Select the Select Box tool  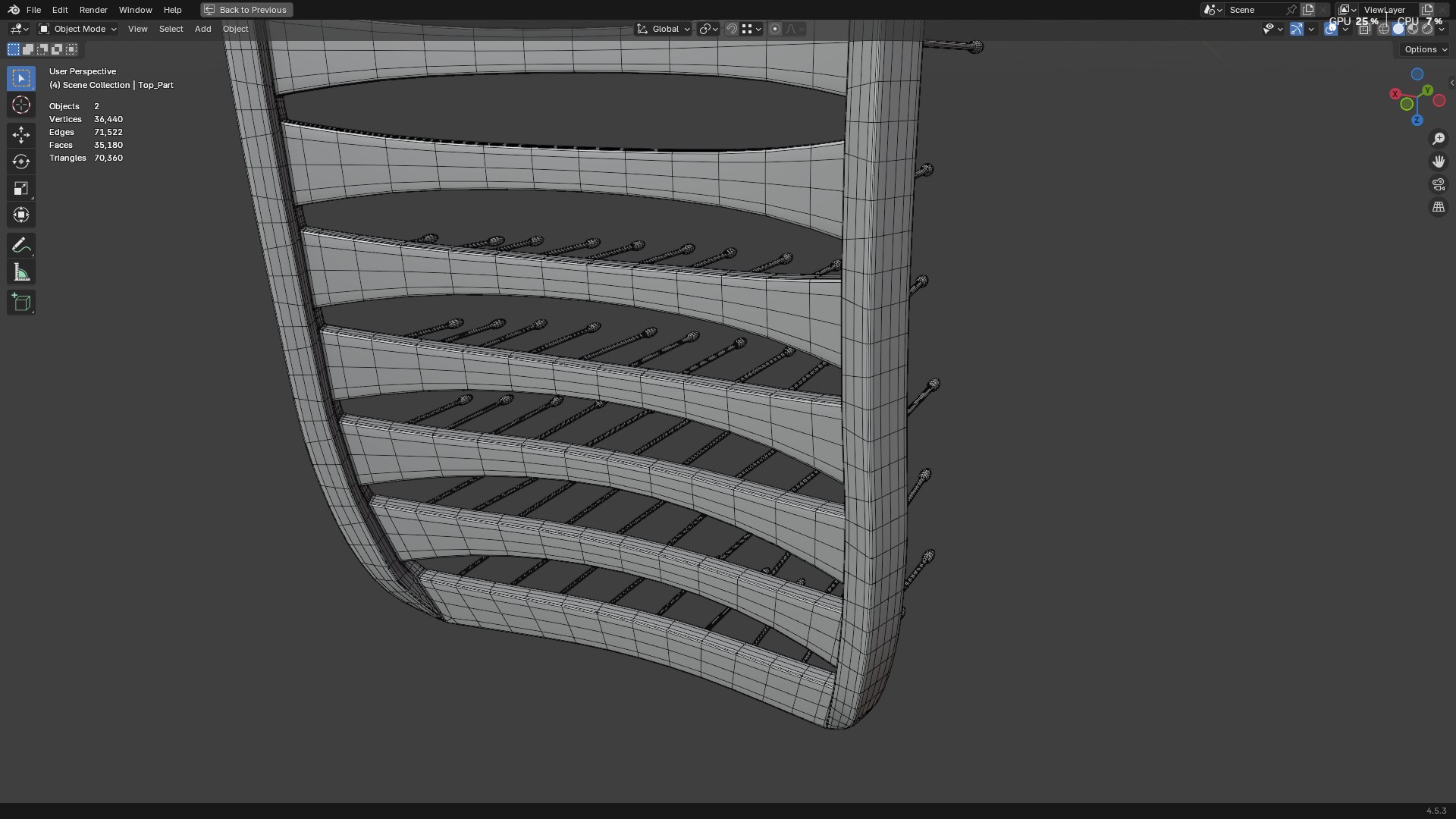(x=21, y=78)
